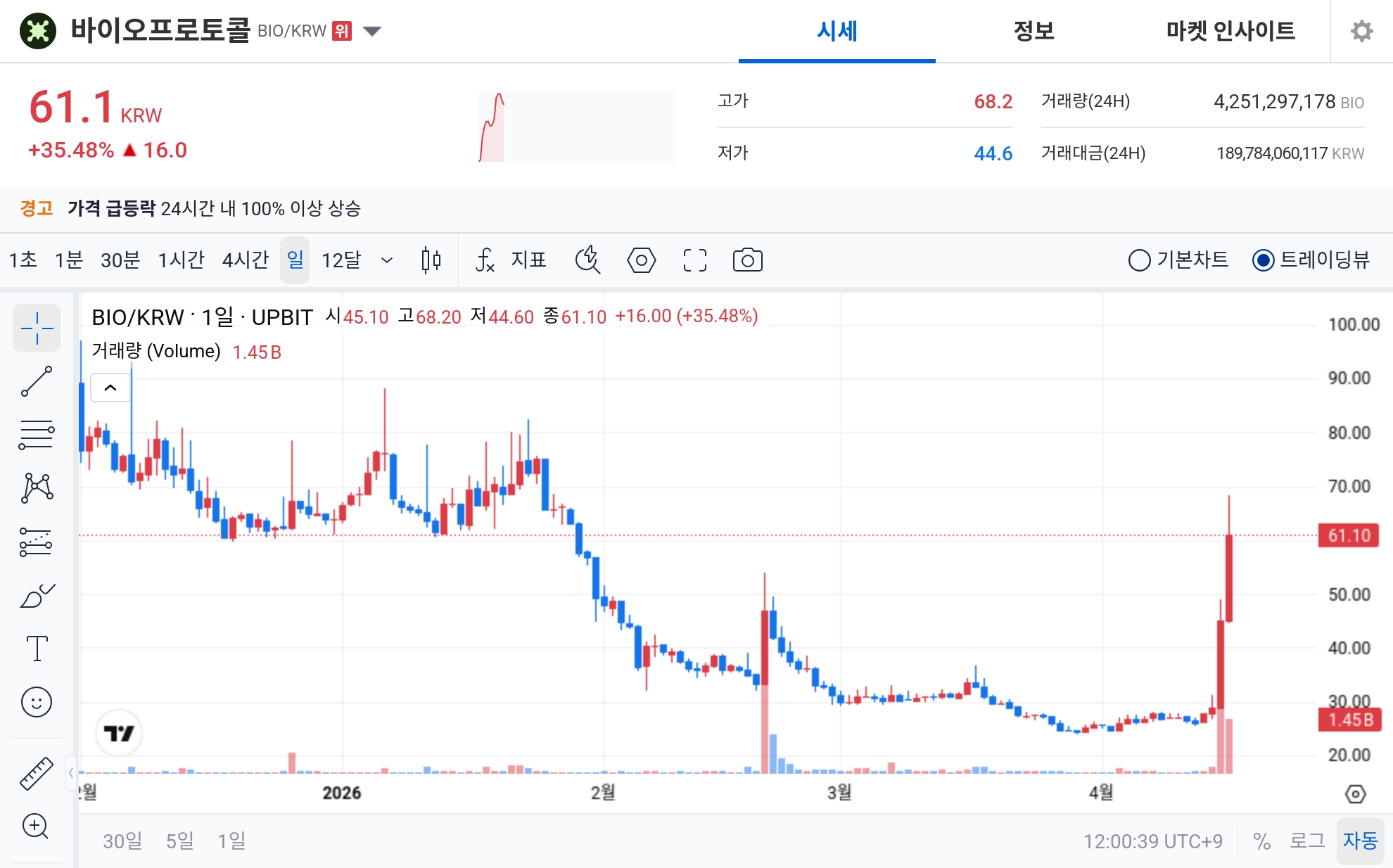Open indicators with the fx 지표 icon
The image size is (1393, 868).
(508, 260)
